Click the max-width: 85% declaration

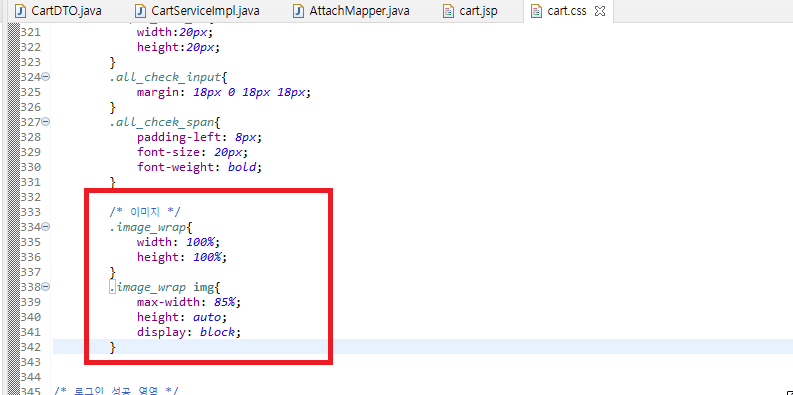(x=189, y=302)
